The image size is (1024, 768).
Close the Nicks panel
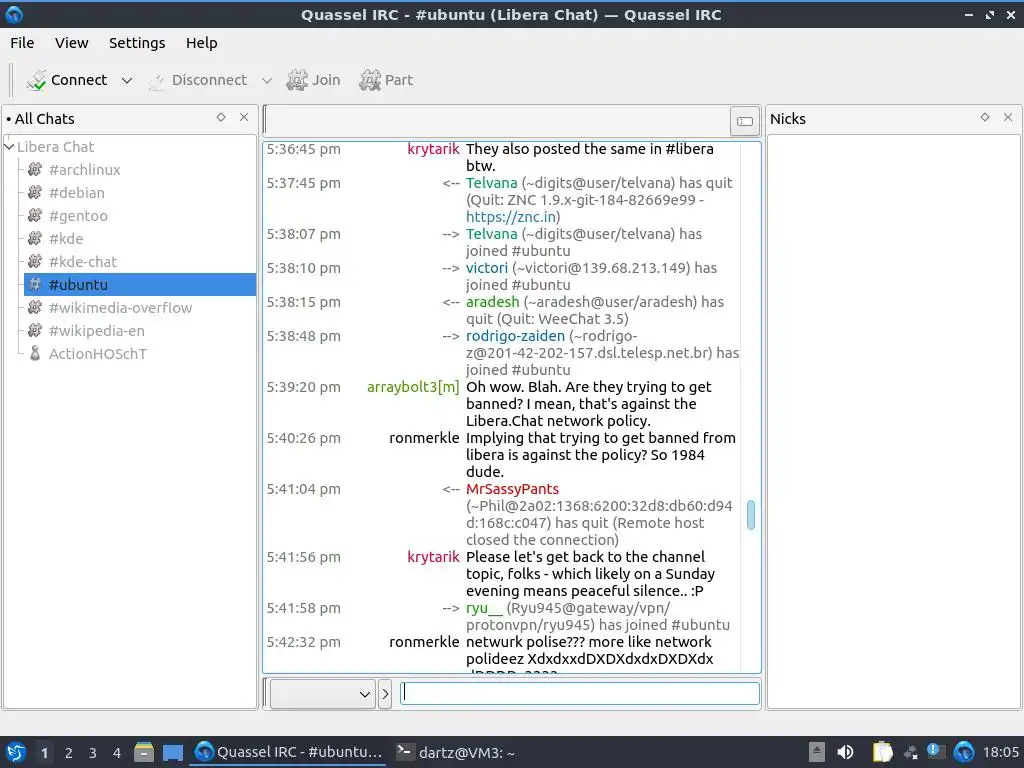click(1008, 118)
